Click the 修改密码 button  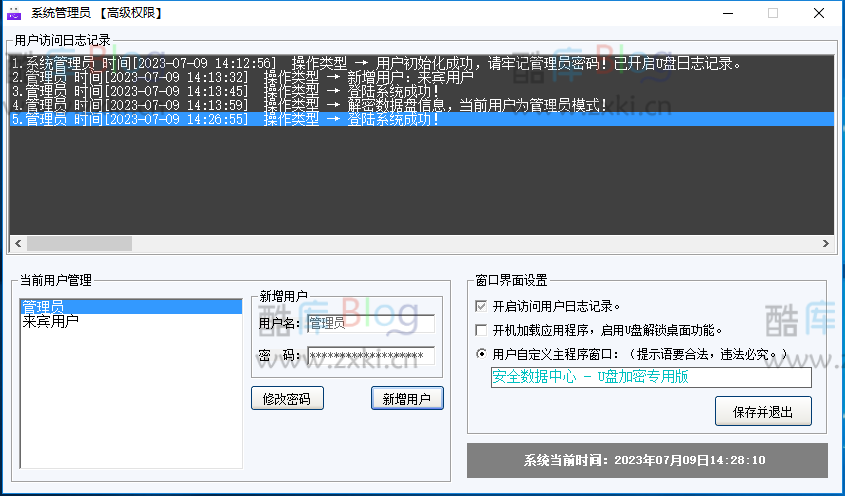coord(287,398)
